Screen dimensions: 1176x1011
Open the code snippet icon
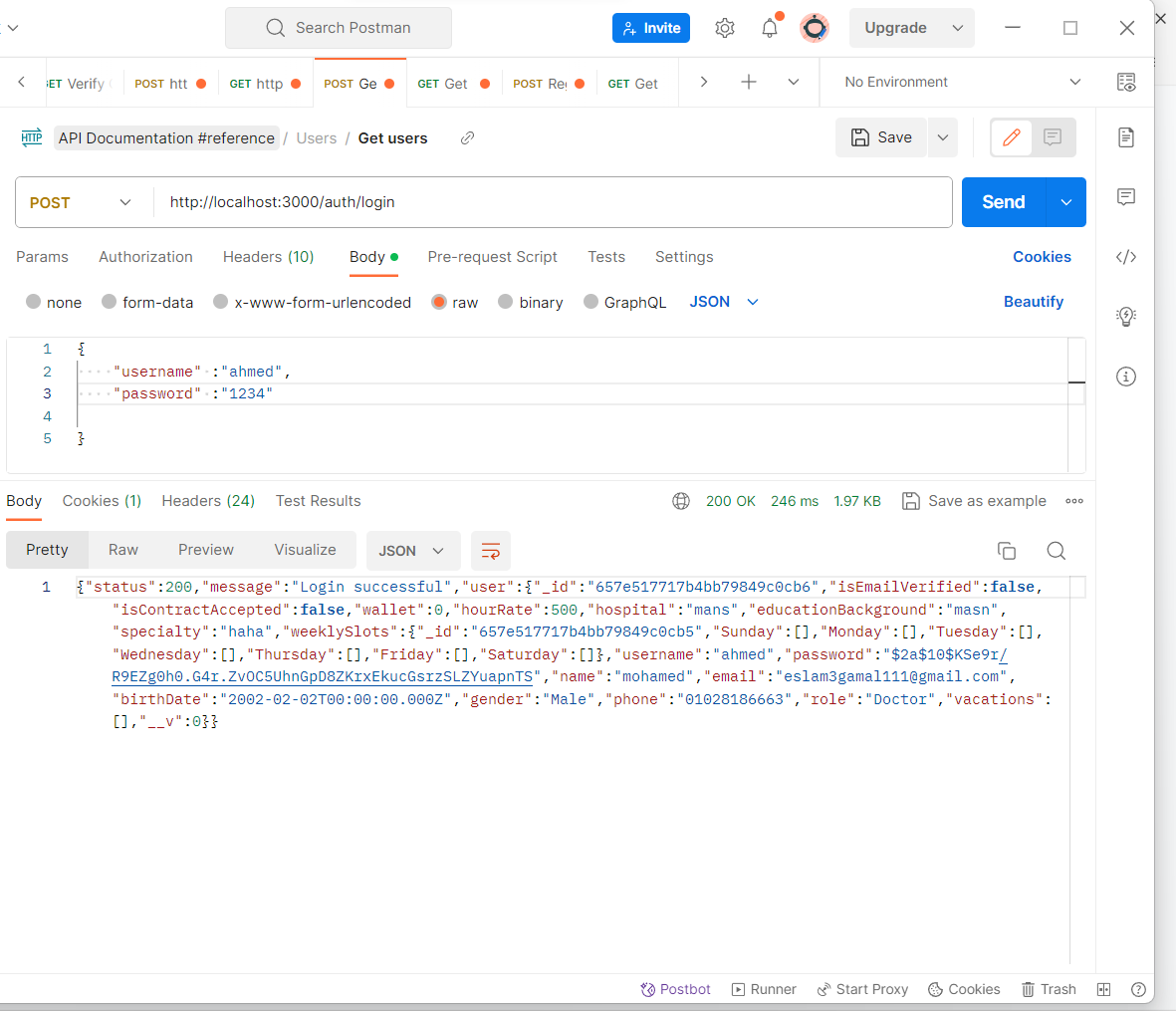[1126, 257]
